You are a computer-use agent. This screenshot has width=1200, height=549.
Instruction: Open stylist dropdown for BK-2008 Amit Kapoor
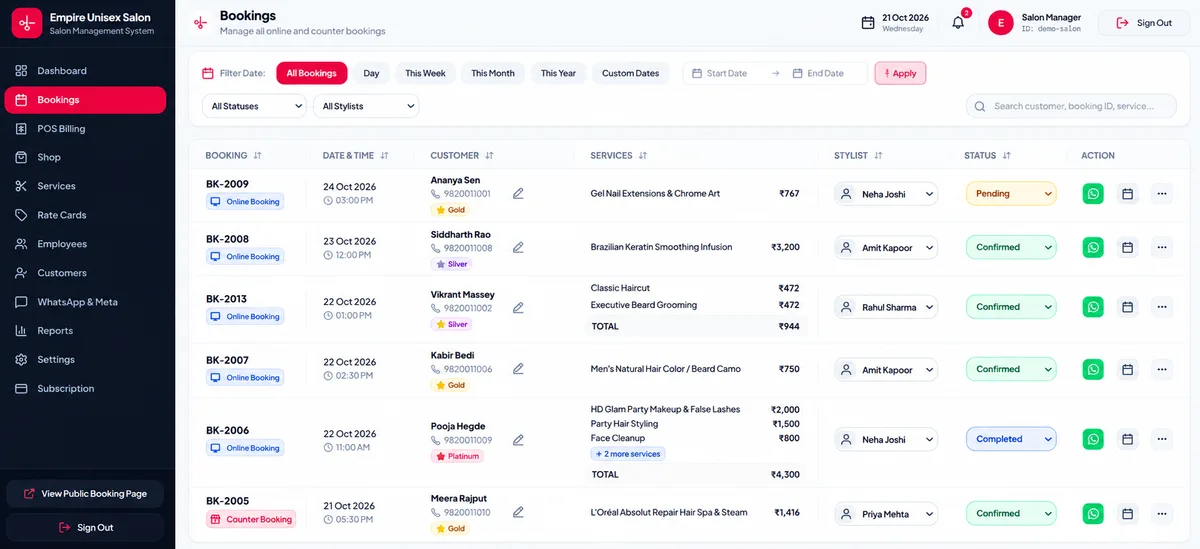(x=886, y=247)
